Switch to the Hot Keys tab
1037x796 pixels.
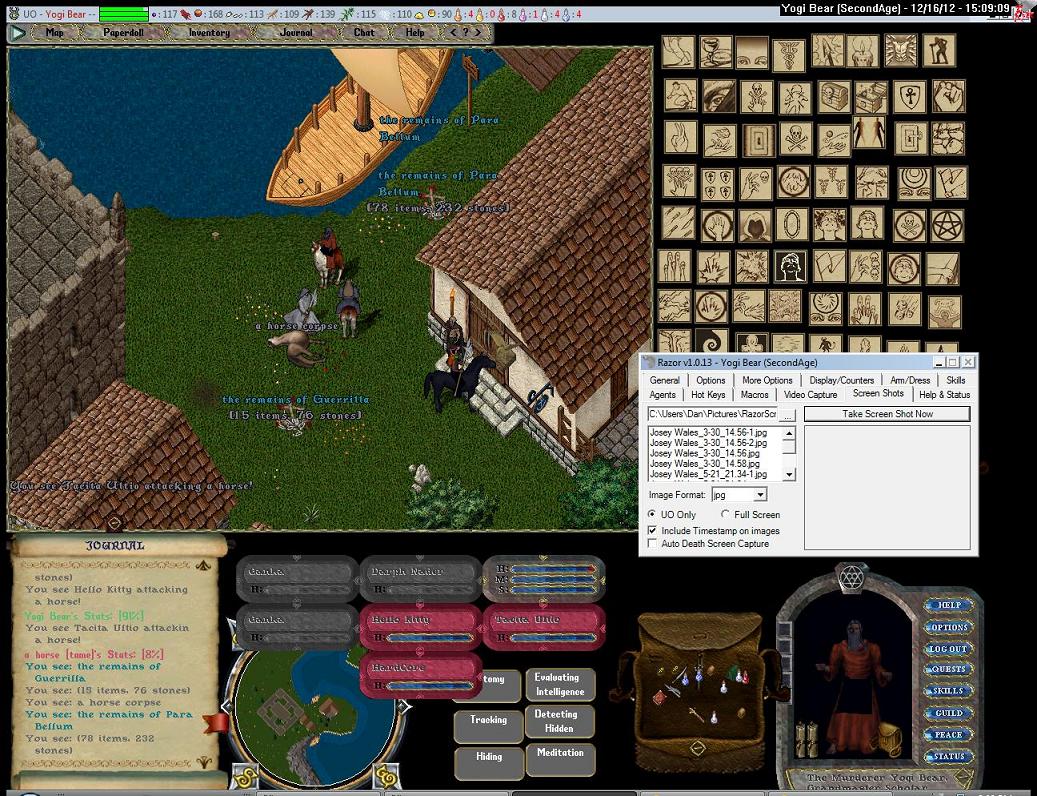pos(708,395)
